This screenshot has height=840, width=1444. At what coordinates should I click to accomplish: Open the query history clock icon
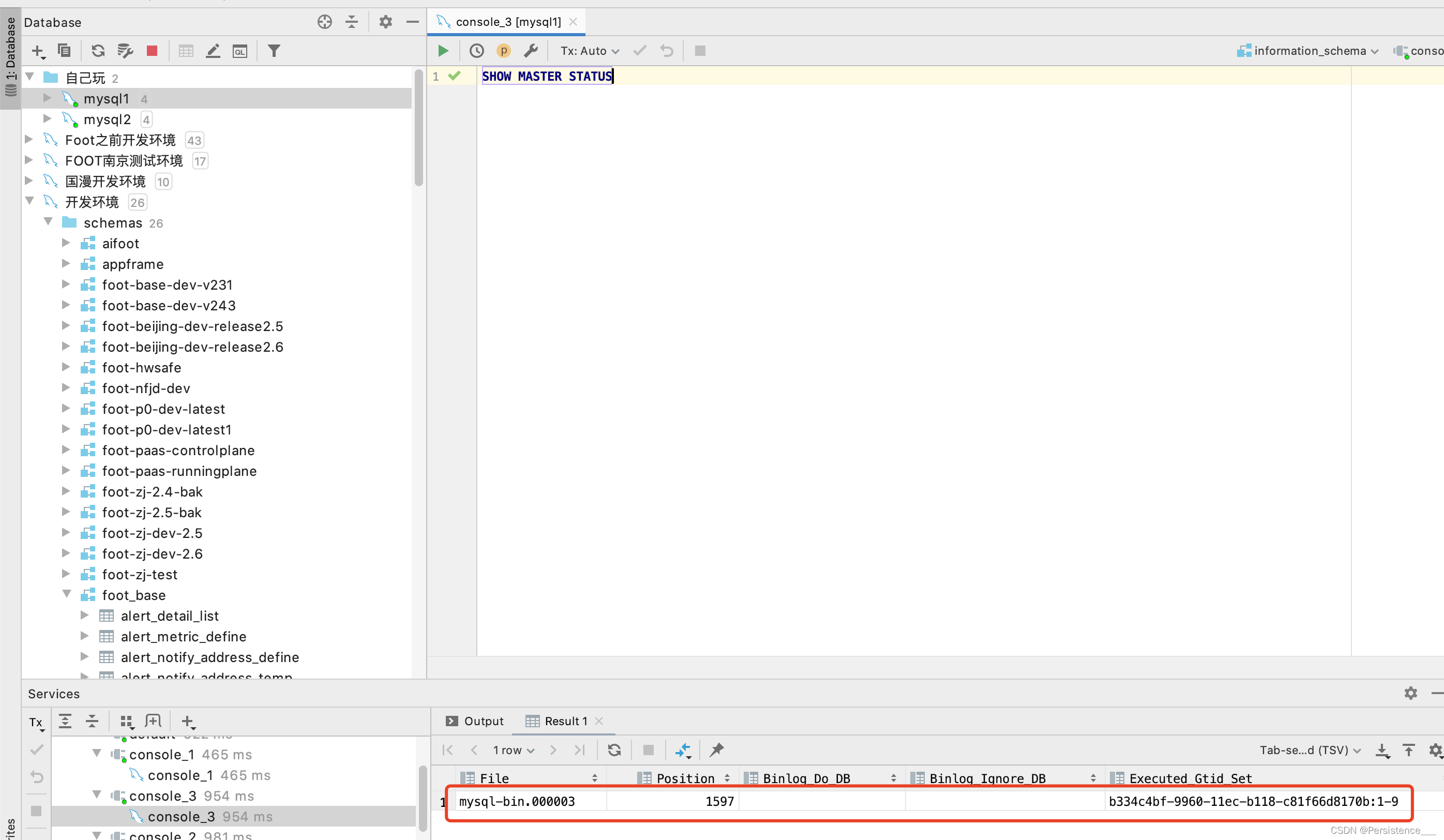tap(476, 51)
